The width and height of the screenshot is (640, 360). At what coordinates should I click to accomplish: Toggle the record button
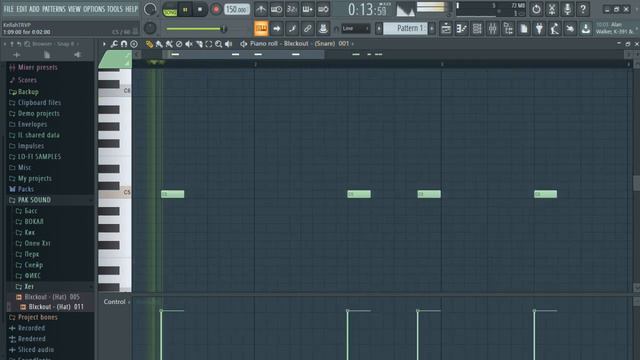point(216,9)
